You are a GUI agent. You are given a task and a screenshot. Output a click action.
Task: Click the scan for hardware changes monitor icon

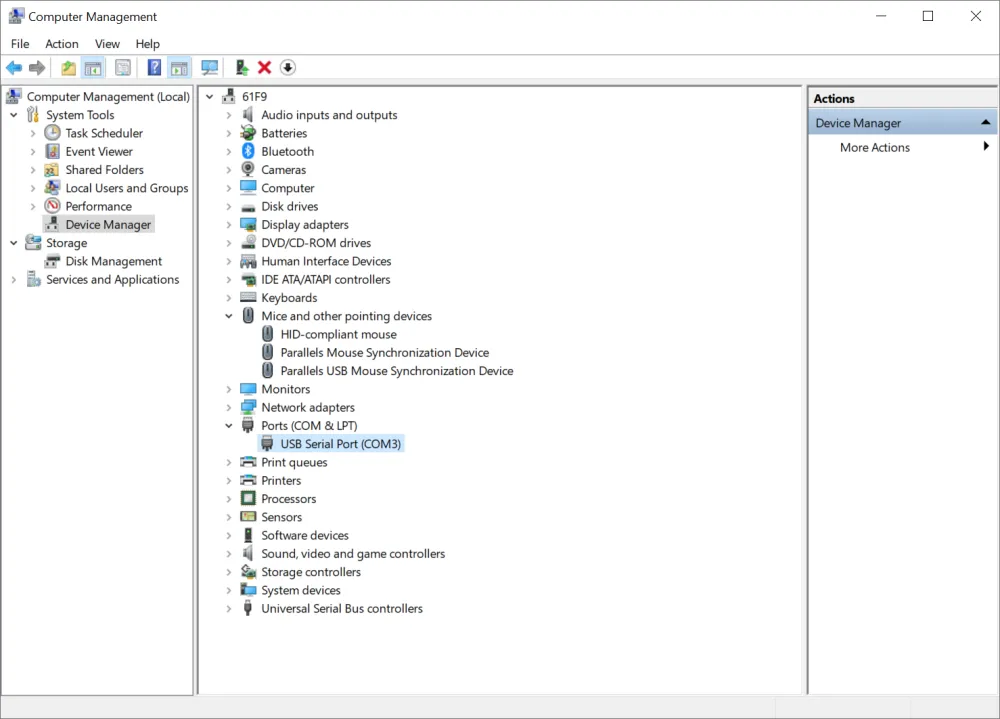[x=209, y=68]
